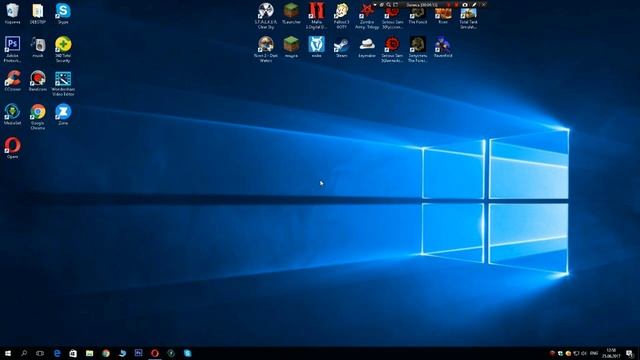Open Wondershare Video Editor shortcut
Image resolution: width=640 pixels, height=360 pixels.
[63, 83]
